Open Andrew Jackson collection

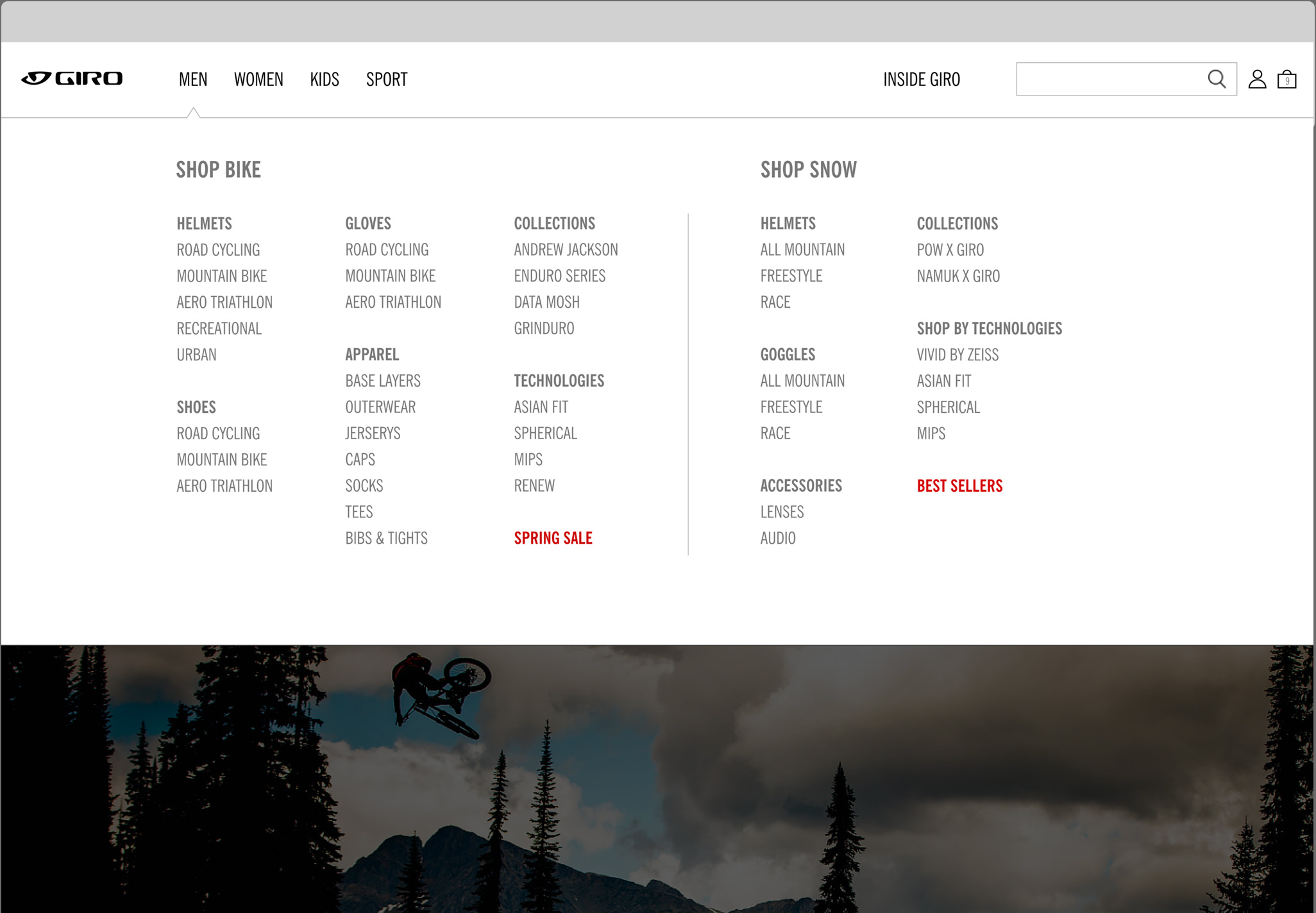(x=566, y=249)
